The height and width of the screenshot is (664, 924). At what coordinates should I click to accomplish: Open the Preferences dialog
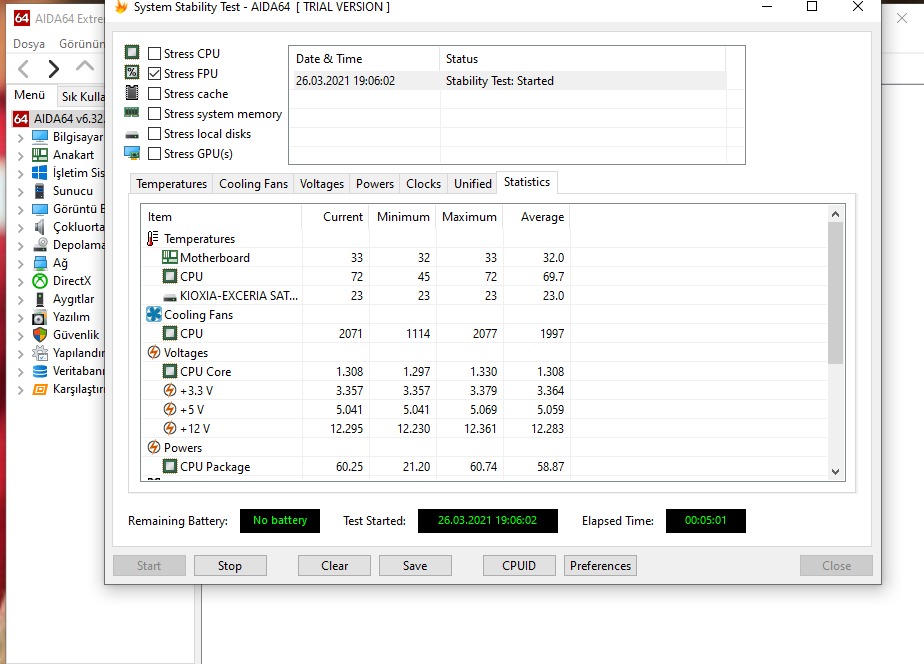(x=600, y=566)
